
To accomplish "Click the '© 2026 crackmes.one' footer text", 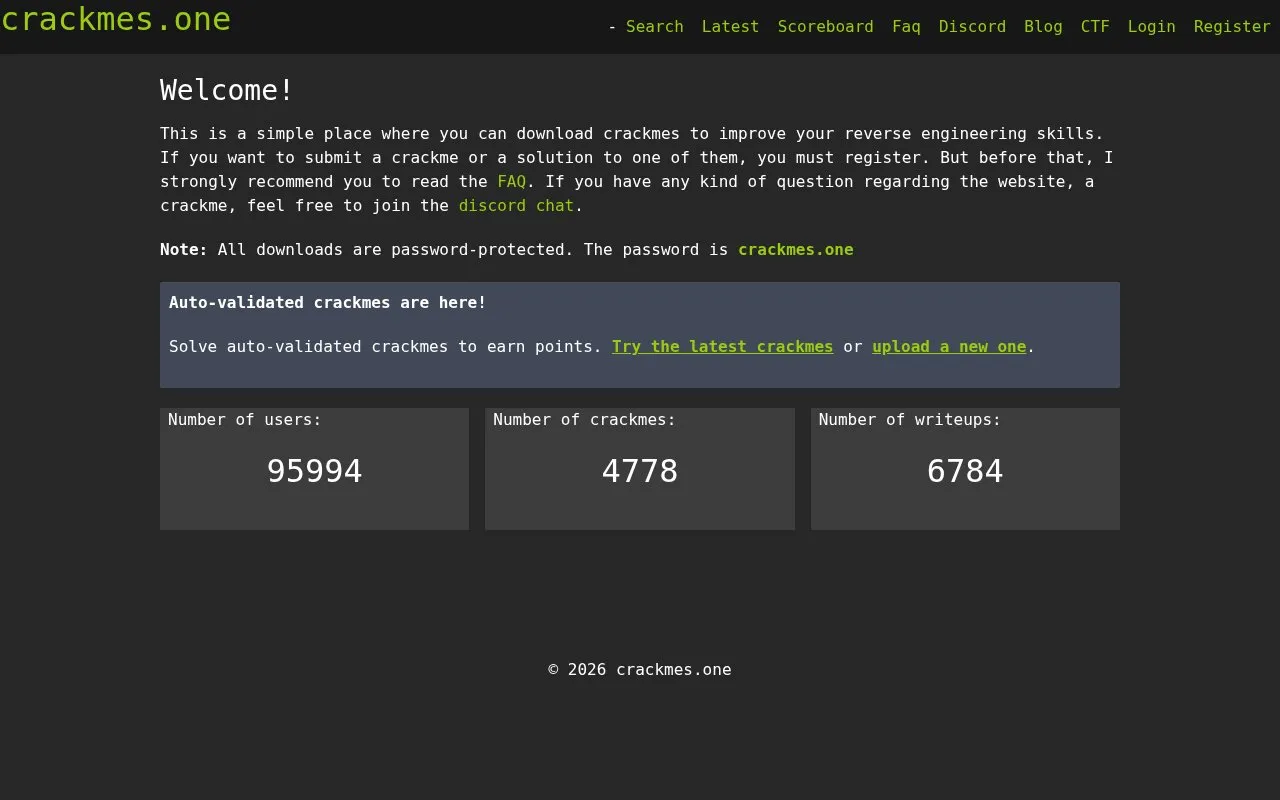I will [640, 669].
